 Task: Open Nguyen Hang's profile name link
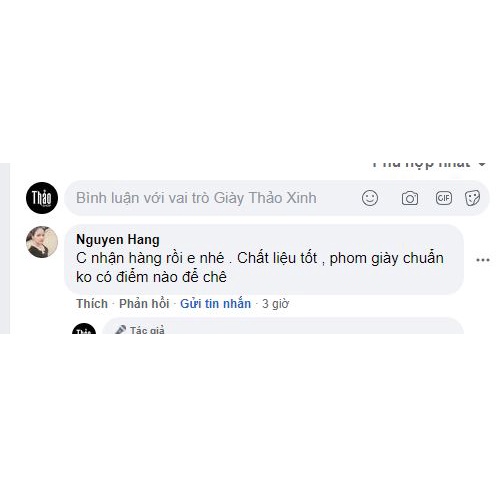pos(118,240)
